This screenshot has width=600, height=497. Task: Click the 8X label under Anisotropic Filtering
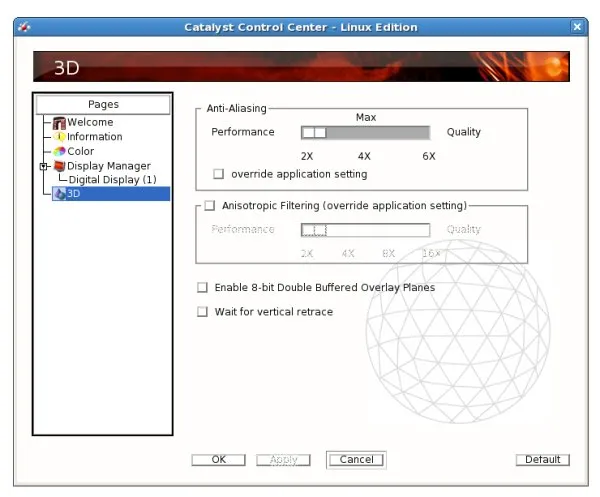click(x=388, y=254)
